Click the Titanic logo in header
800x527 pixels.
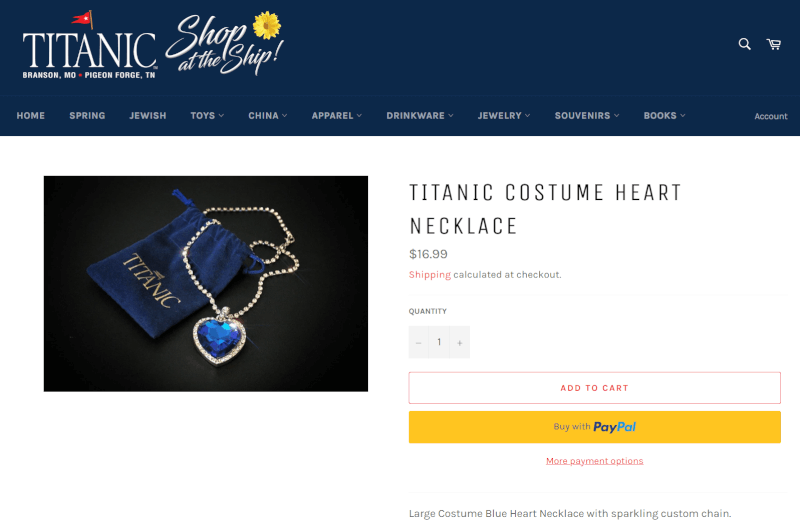pyautogui.click(x=89, y=45)
